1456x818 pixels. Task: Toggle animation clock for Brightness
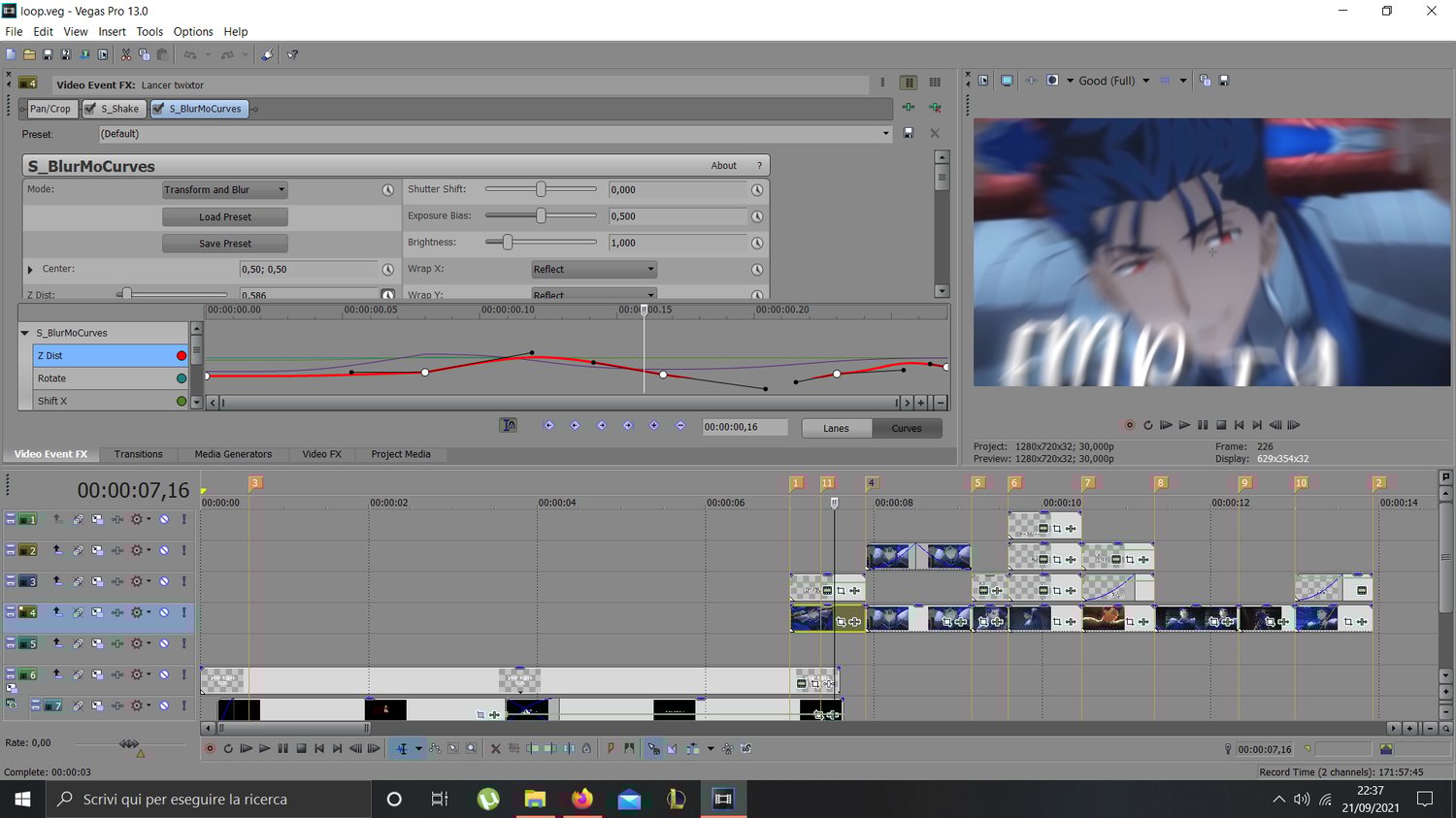click(757, 243)
